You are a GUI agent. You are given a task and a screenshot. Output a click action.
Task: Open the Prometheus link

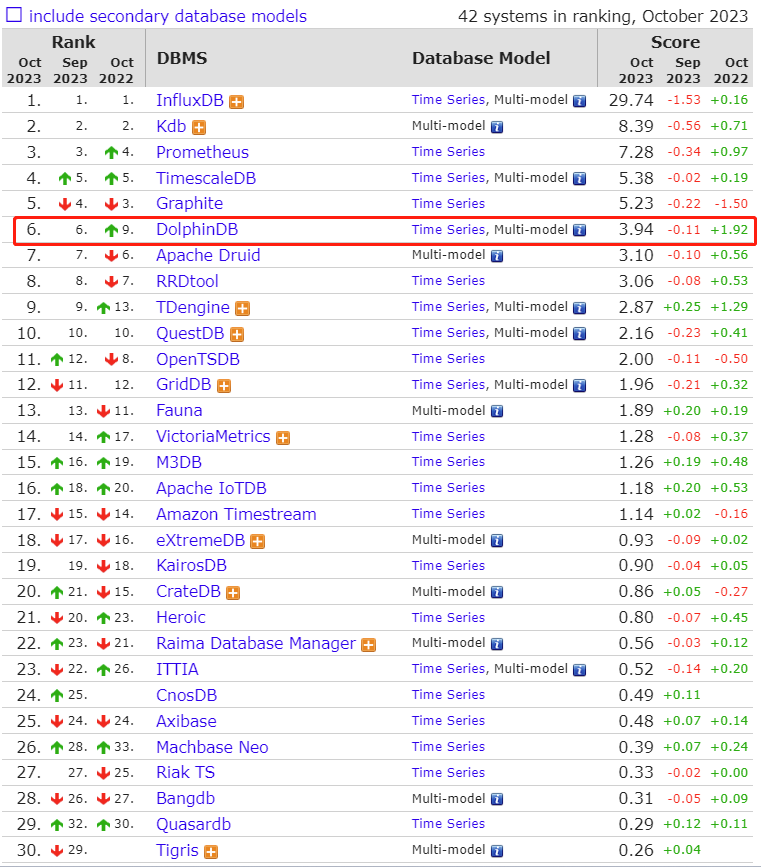(x=202, y=152)
